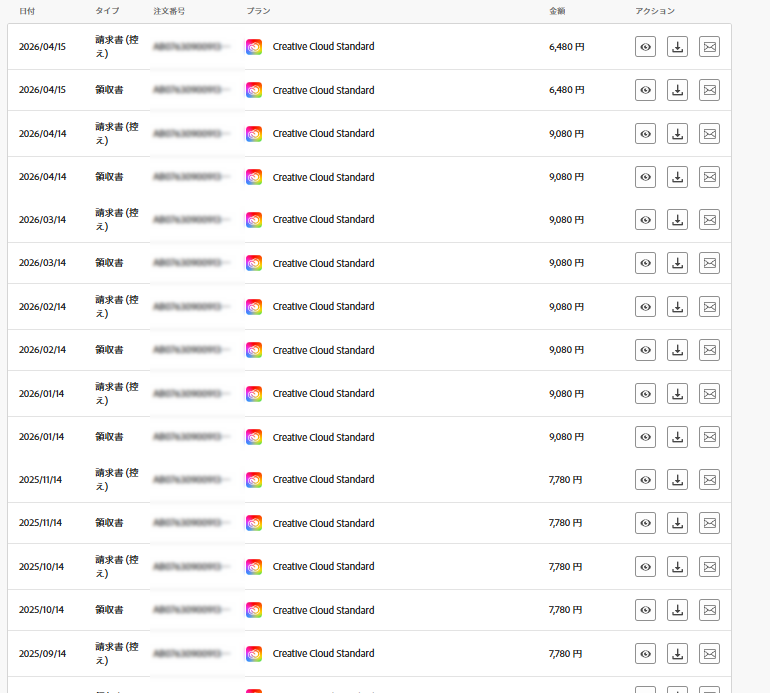The image size is (770, 693).
Task: Email the 2026/01/14 請求書 (控え) document
Action: pos(710,393)
